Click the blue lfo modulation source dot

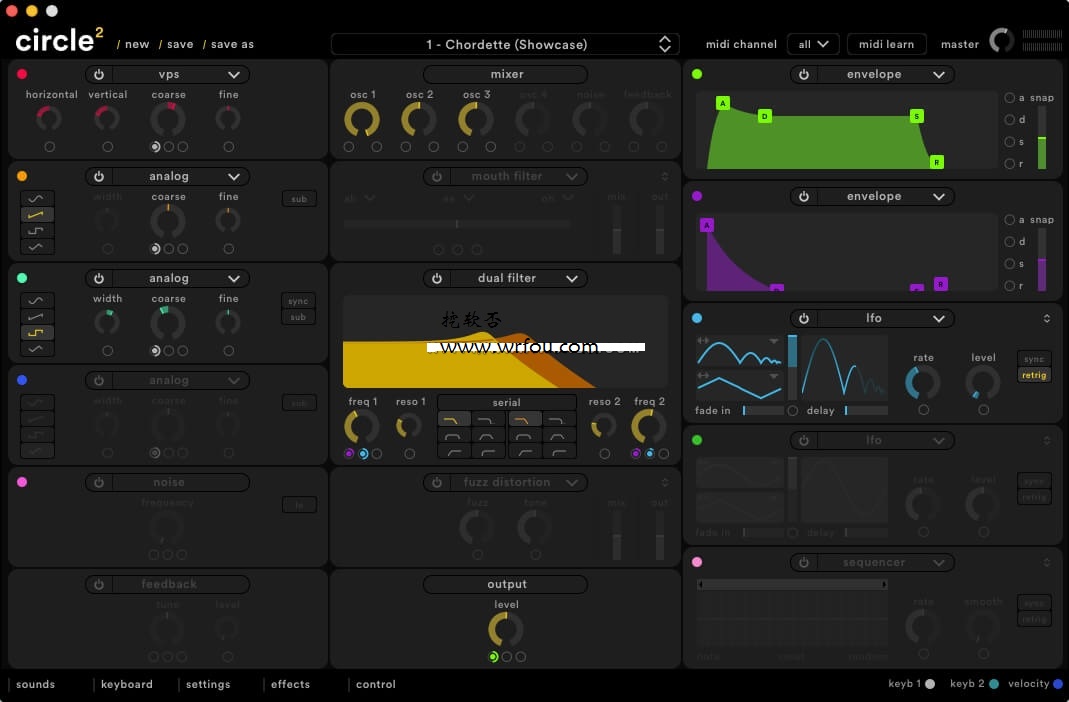pos(697,318)
